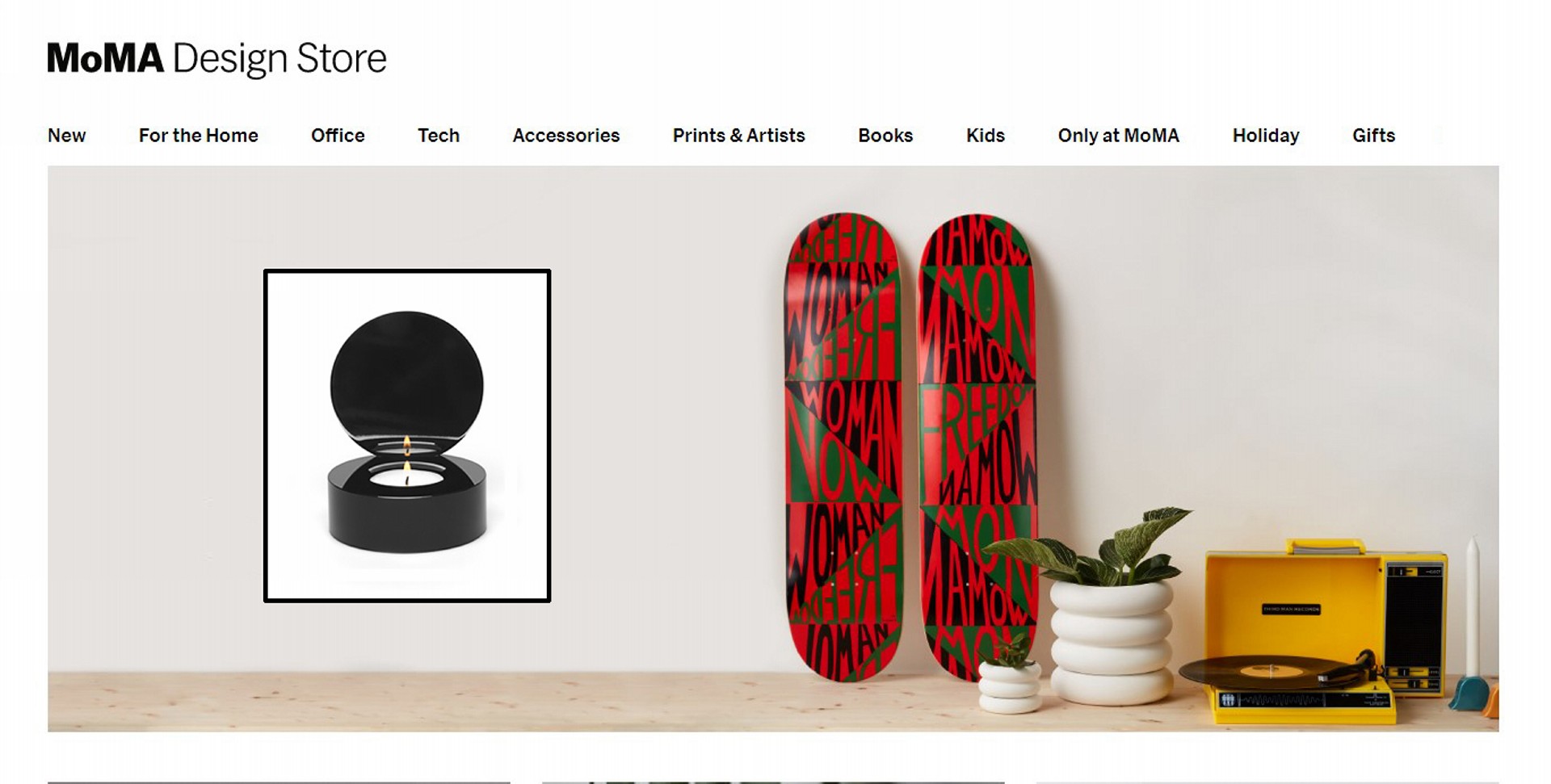Click the small white ring planter
1551x784 pixels.
pyautogui.click(x=1010, y=687)
